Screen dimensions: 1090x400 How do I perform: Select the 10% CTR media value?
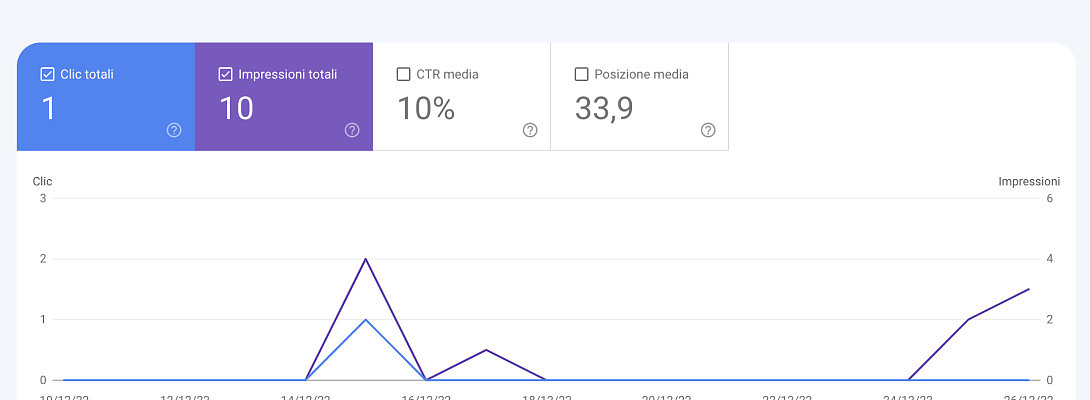(426, 108)
